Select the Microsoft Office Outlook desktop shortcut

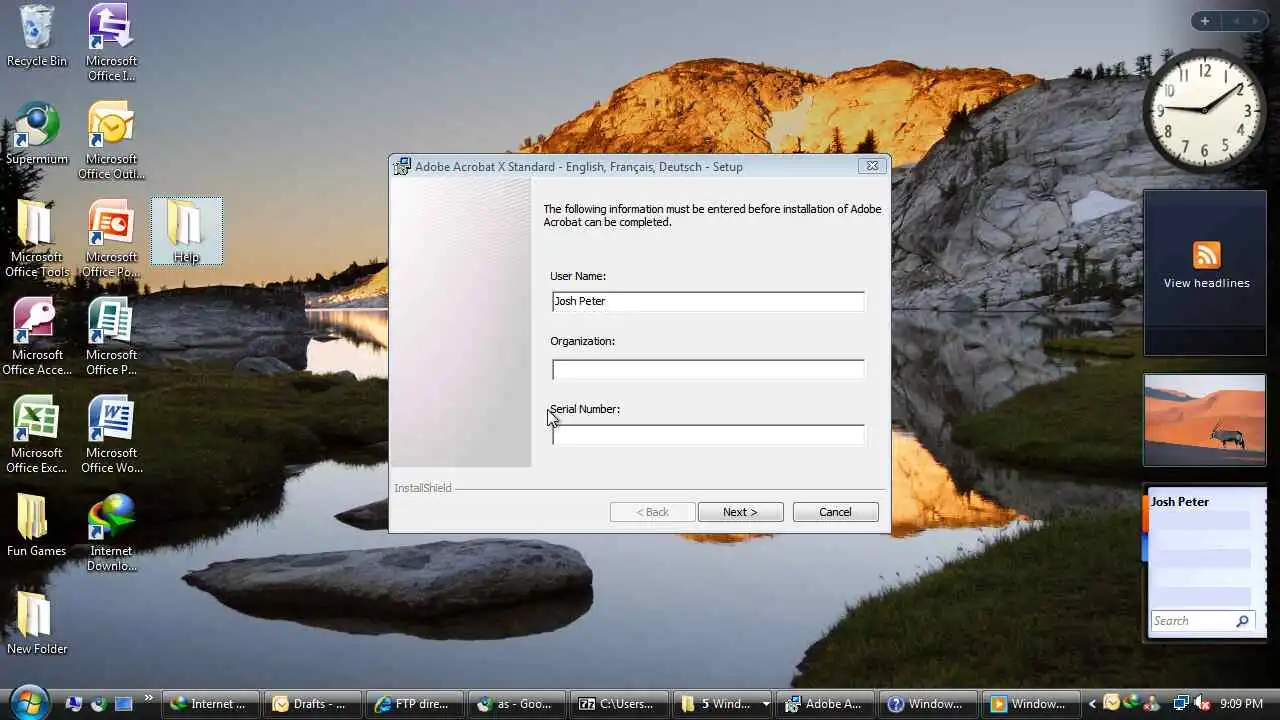click(x=111, y=141)
